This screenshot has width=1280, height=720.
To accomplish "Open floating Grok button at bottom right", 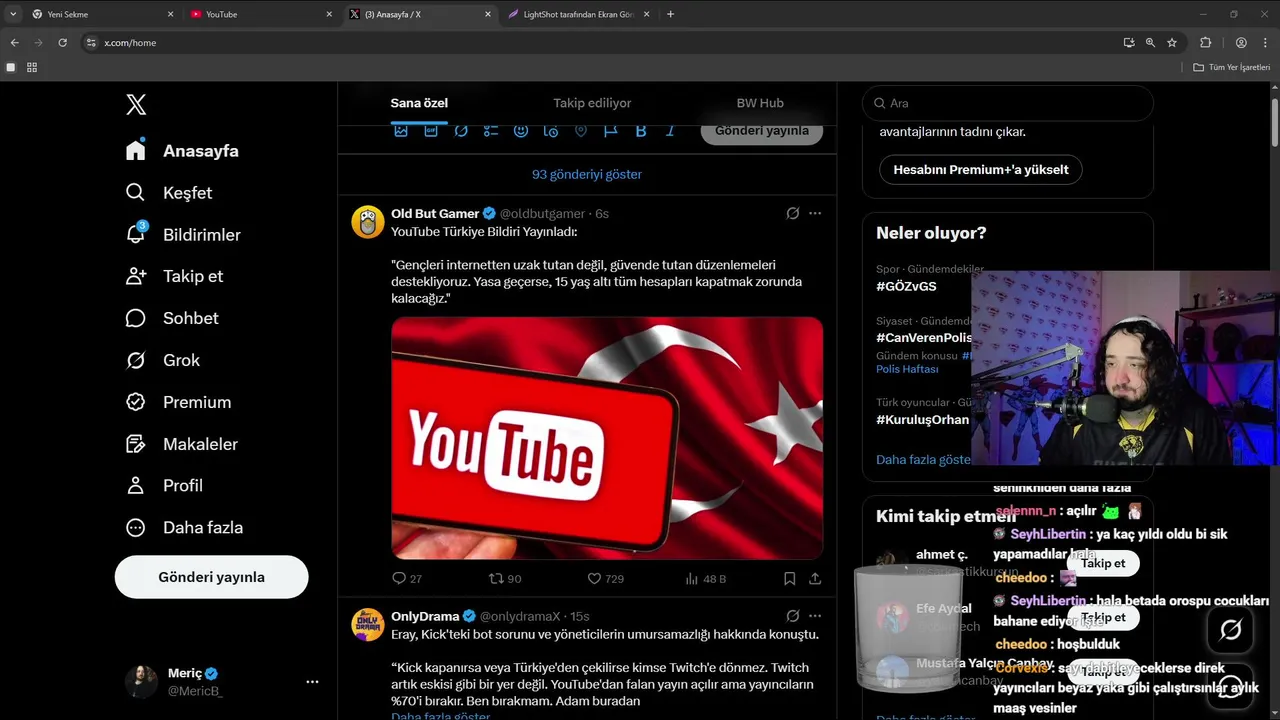I will [x=1231, y=629].
